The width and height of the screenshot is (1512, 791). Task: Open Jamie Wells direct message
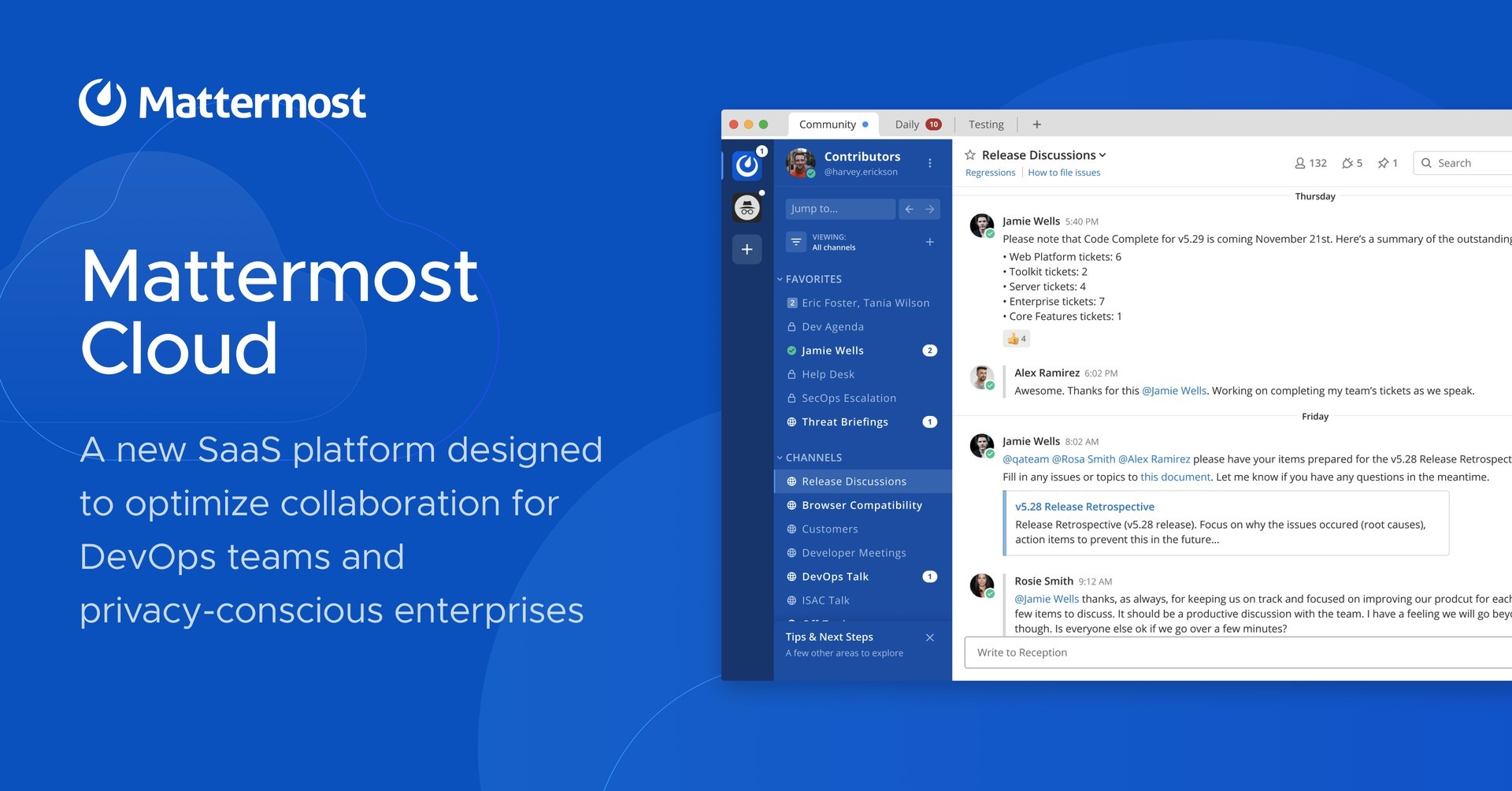[863, 351]
